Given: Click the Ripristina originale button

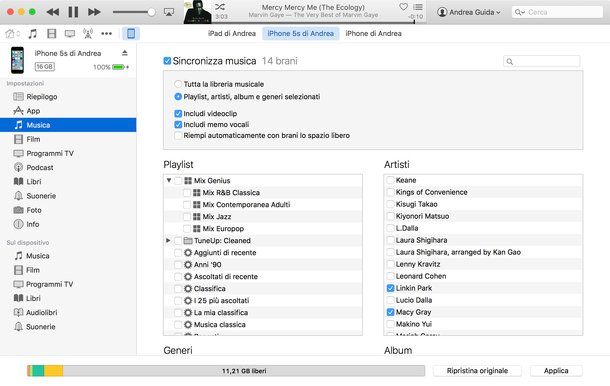Looking at the screenshot, I should click(x=477, y=371).
